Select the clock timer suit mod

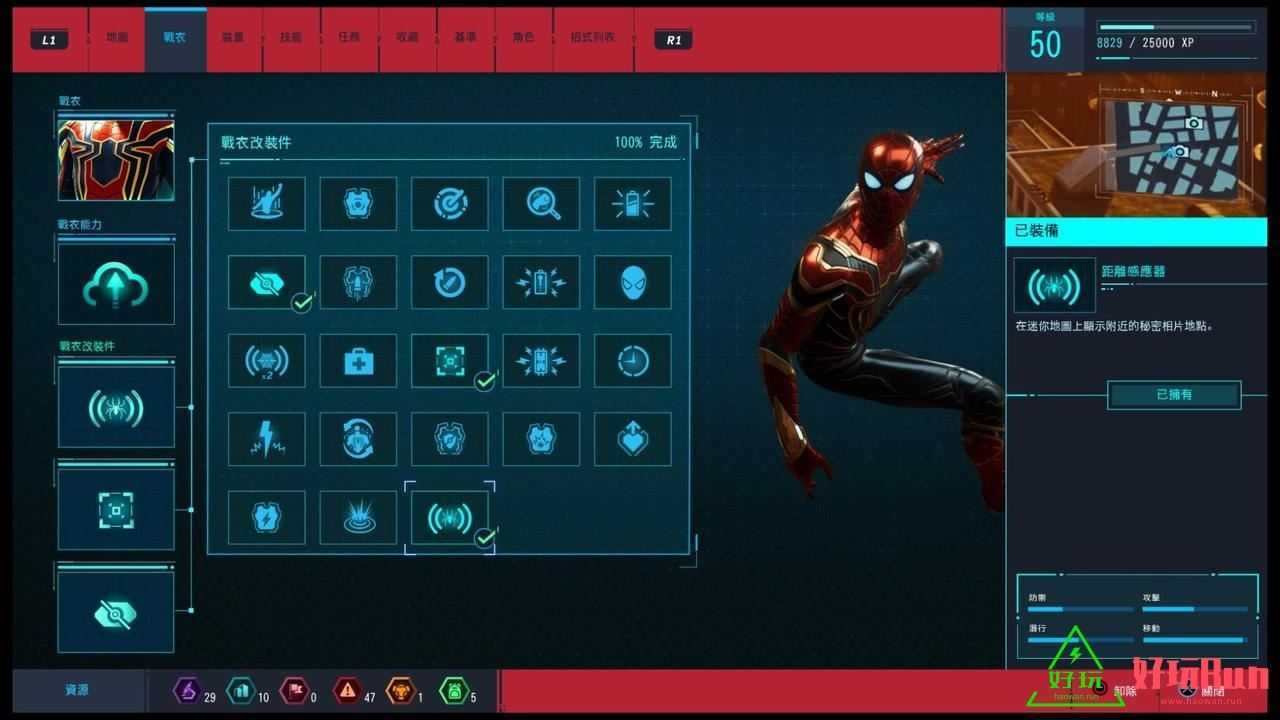[x=632, y=361]
